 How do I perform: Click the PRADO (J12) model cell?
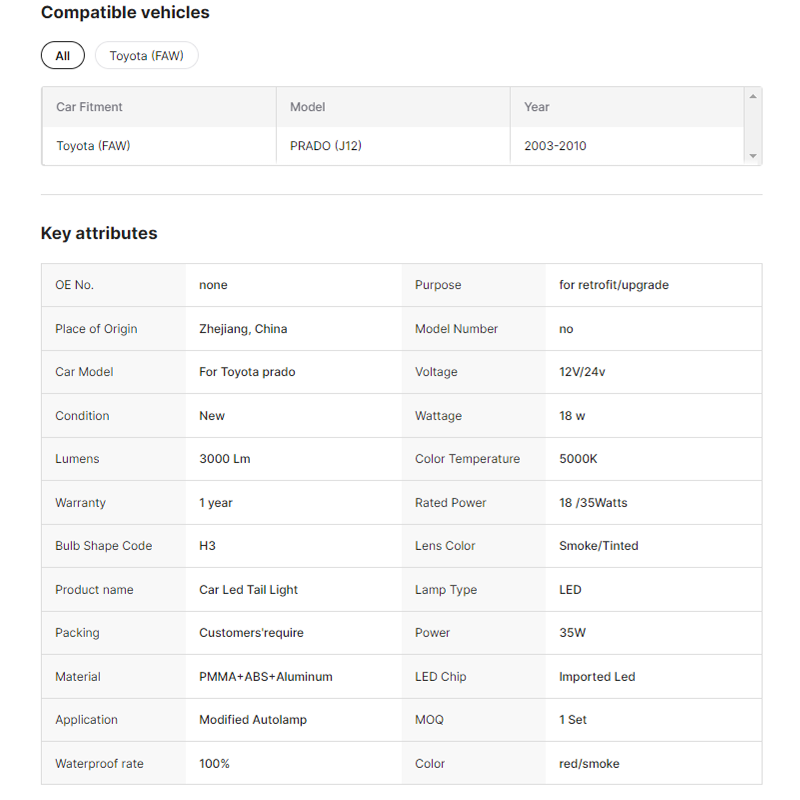tap(326, 146)
